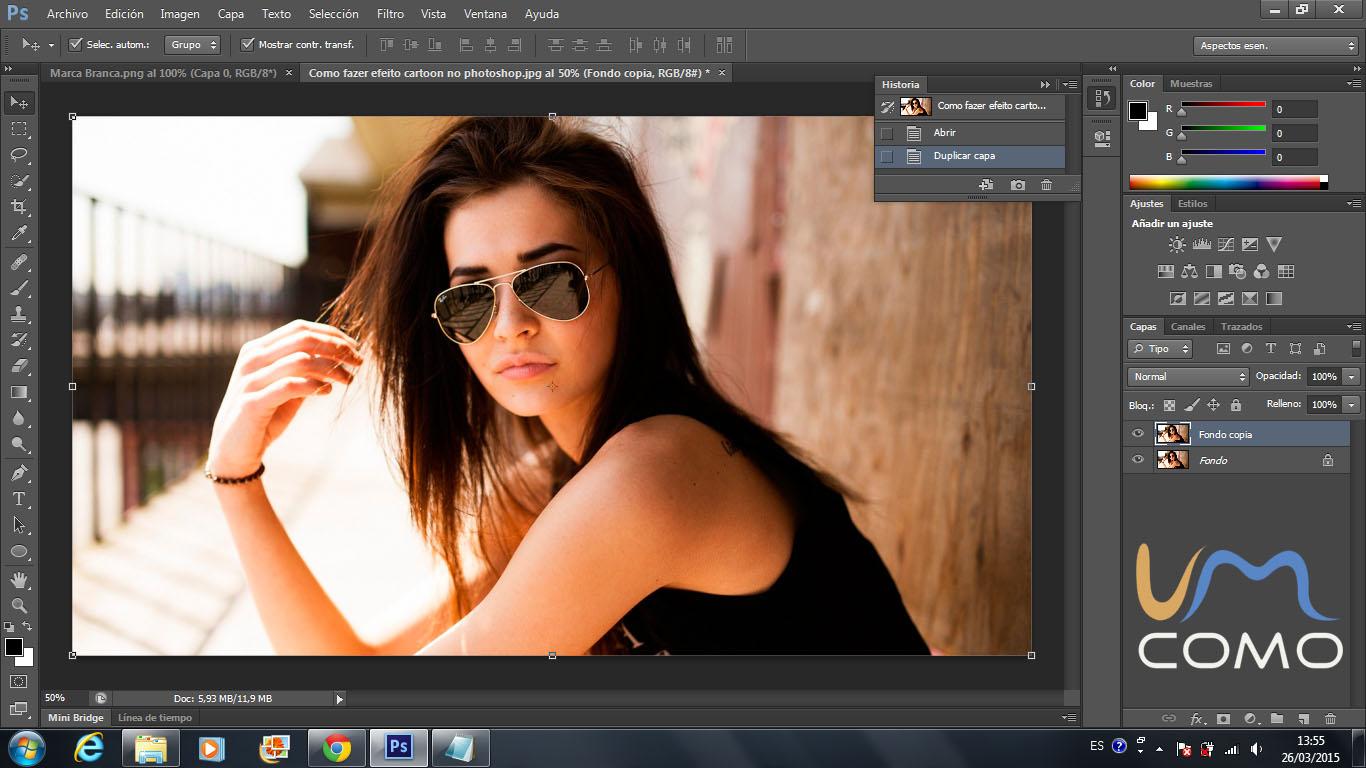1366x768 pixels.
Task: Select the Lasso tool
Action: point(18,155)
